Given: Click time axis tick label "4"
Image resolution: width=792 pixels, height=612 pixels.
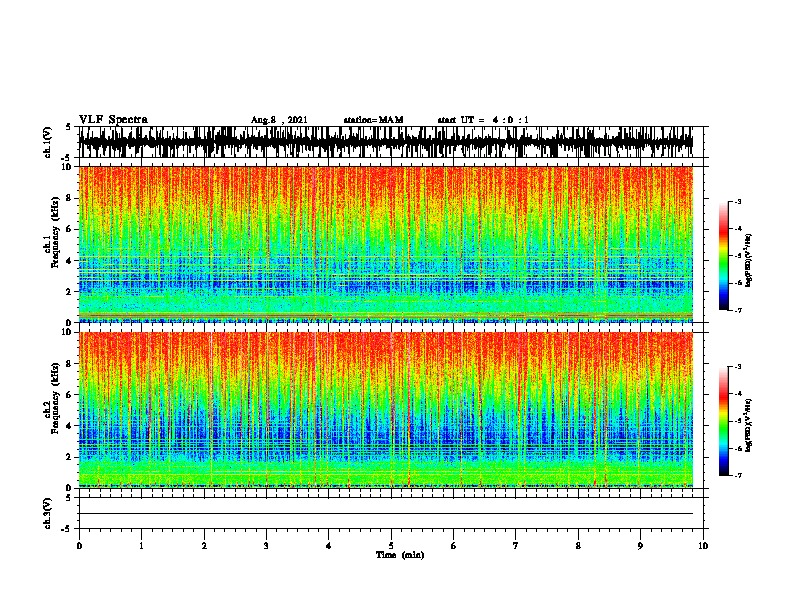Looking at the screenshot, I should (x=329, y=546).
